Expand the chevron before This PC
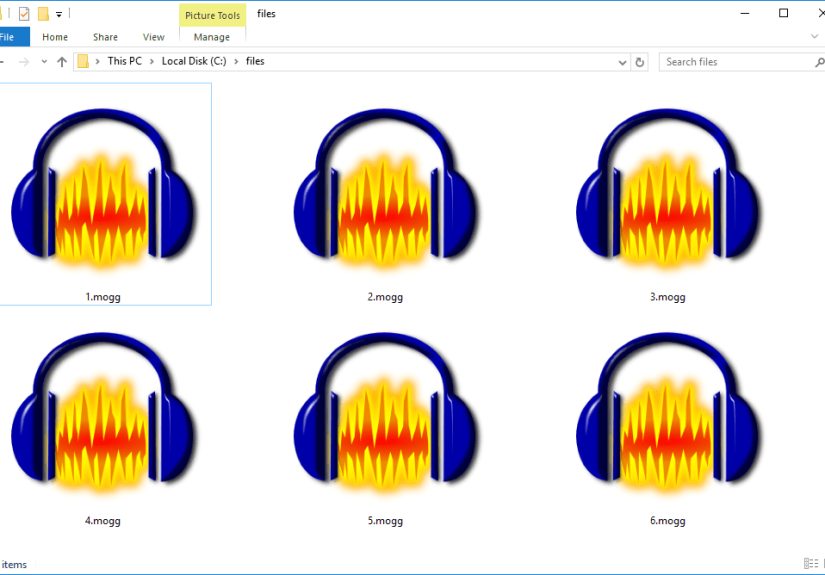 tap(98, 62)
